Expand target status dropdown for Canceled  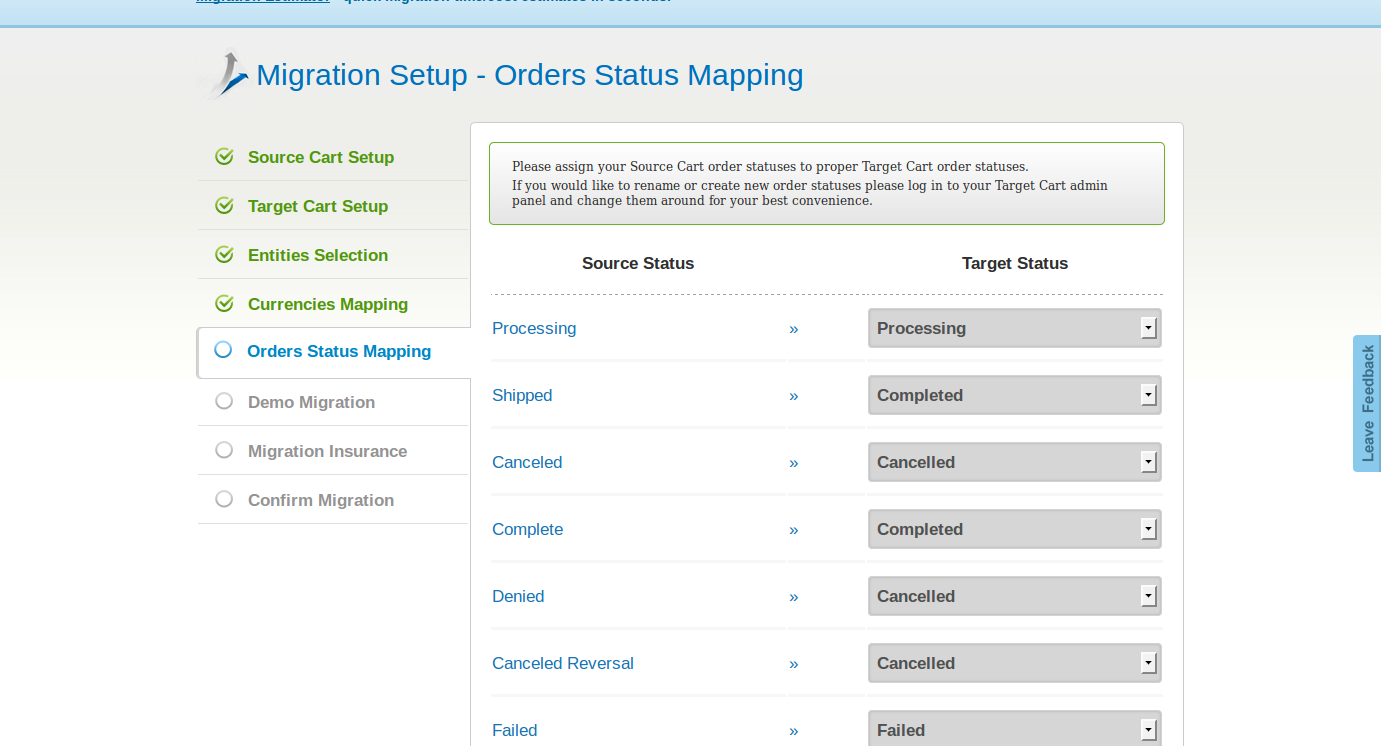coord(1014,462)
